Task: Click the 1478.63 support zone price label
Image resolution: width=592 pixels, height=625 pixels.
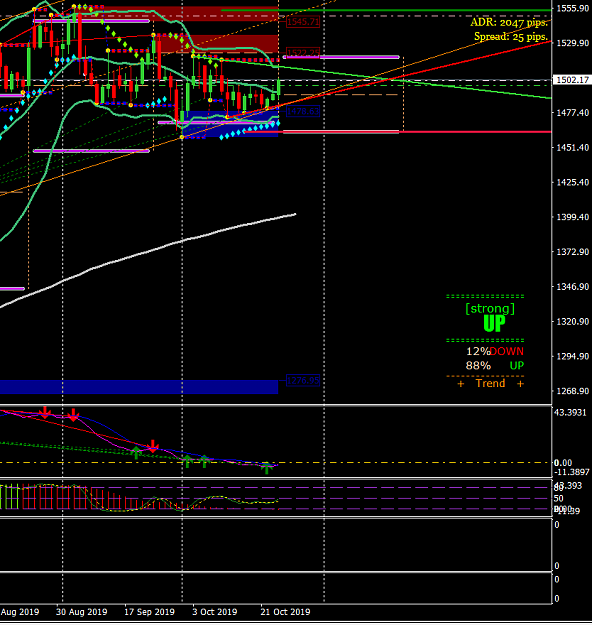Action: click(303, 111)
